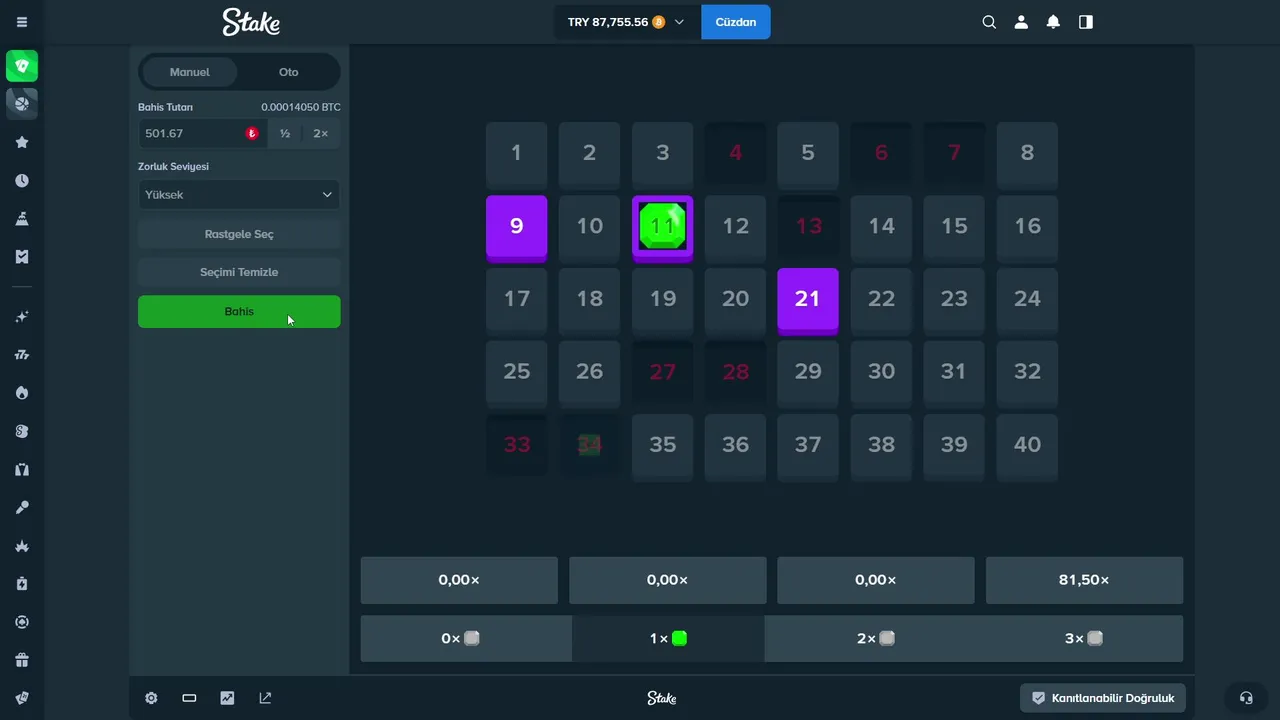Open Kanıtlanabilir Doğruluk fairness button
This screenshot has height=720, width=1280.
tap(1103, 698)
